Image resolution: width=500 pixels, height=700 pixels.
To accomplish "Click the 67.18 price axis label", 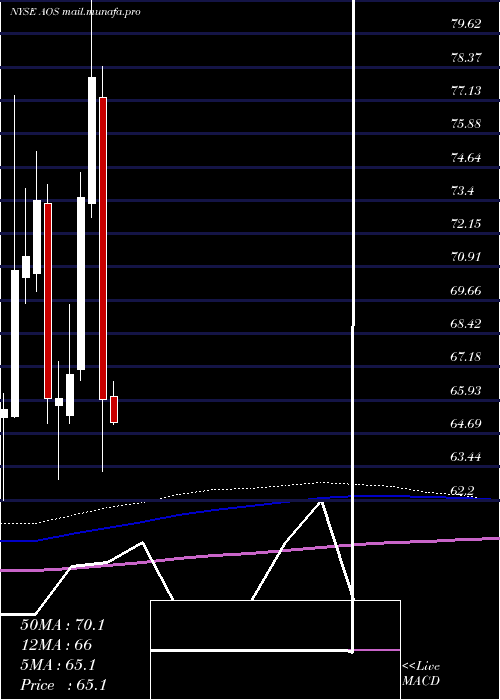I will pos(466,357).
